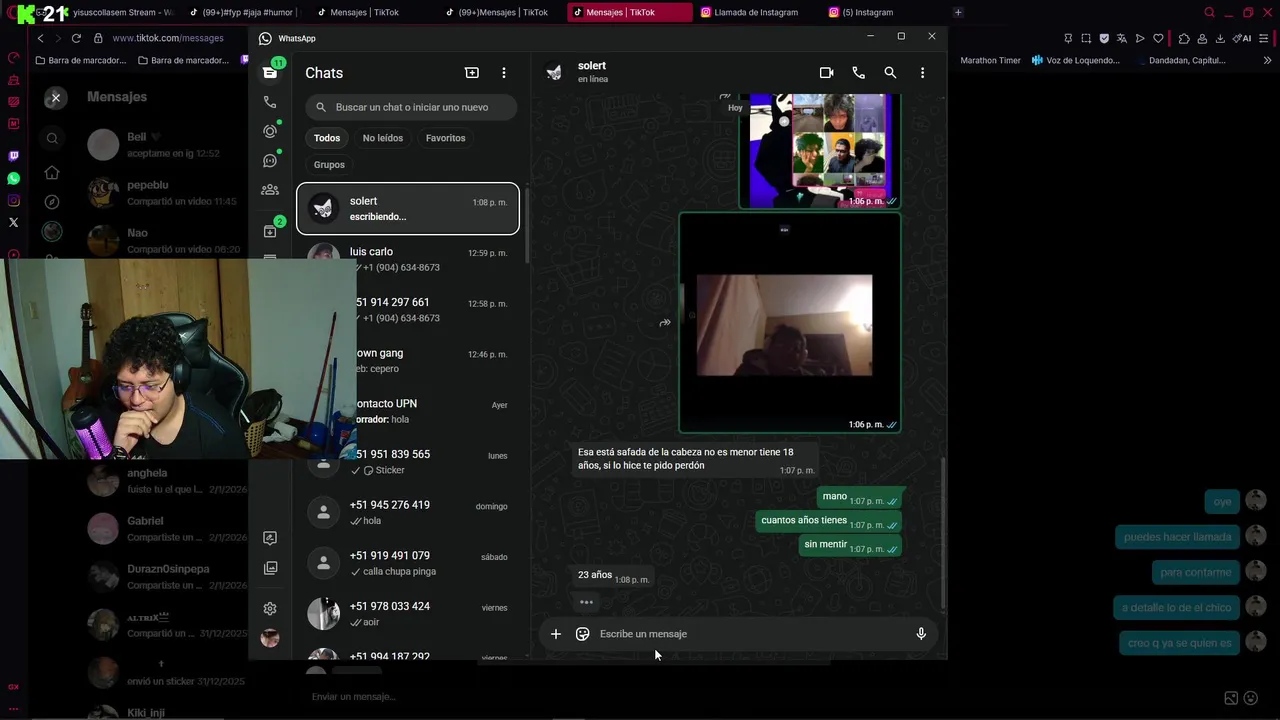Open archived chats icon with badge 2

point(270,231)
